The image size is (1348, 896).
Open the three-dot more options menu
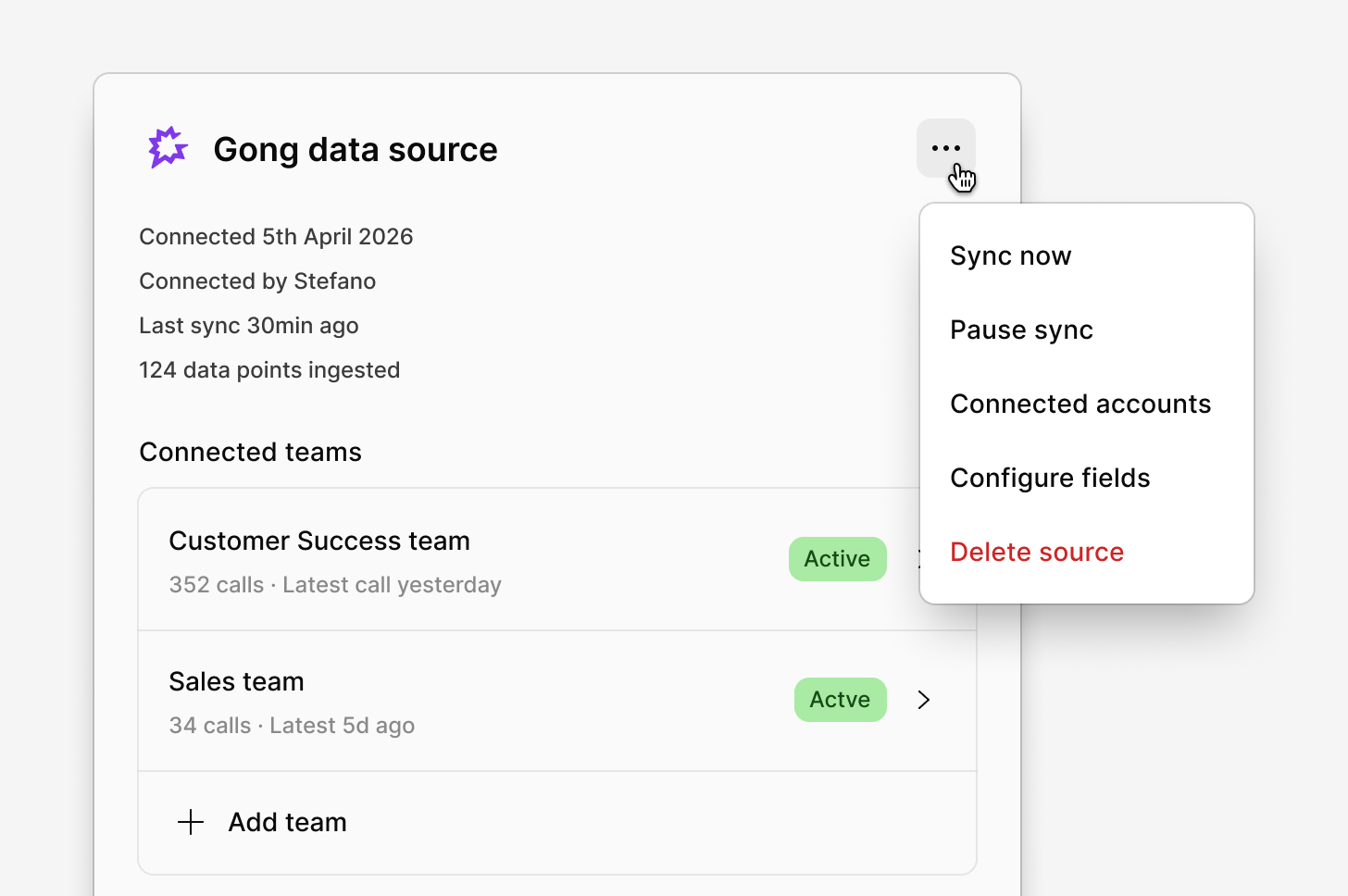946,148
